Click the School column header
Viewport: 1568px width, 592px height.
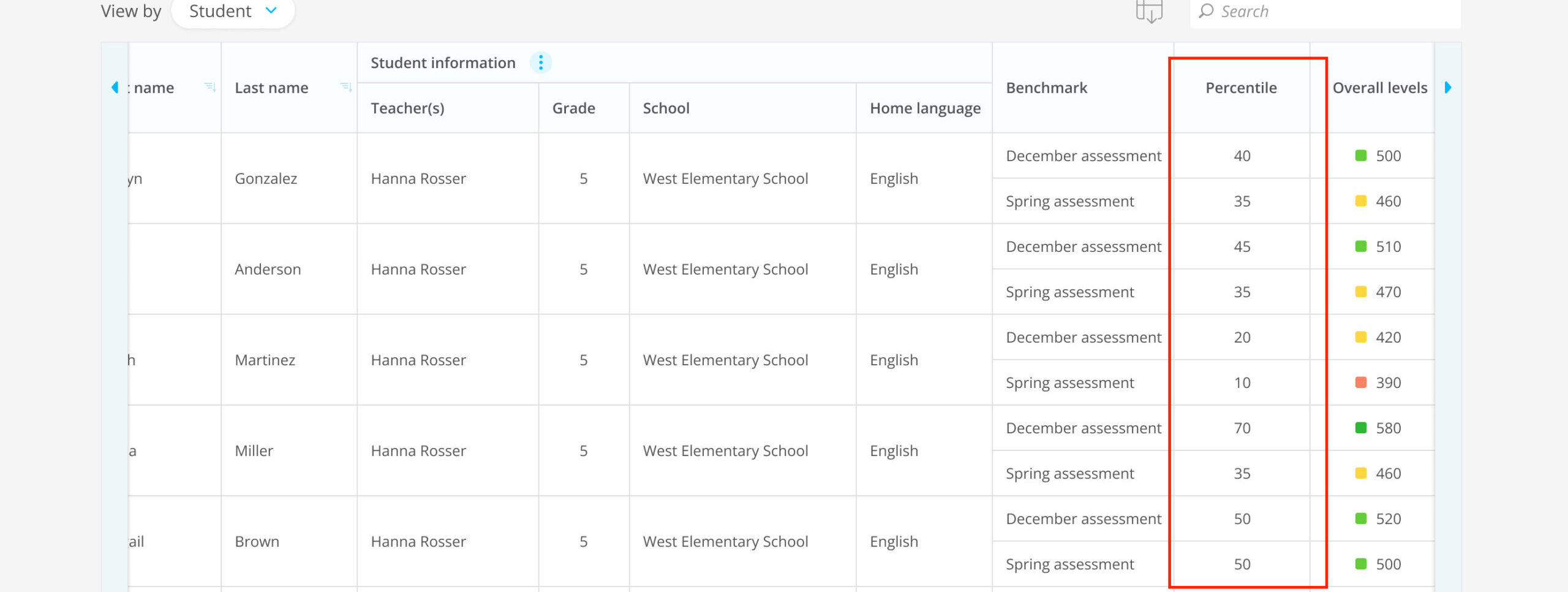pyautogui.click(x=742, y=108)
